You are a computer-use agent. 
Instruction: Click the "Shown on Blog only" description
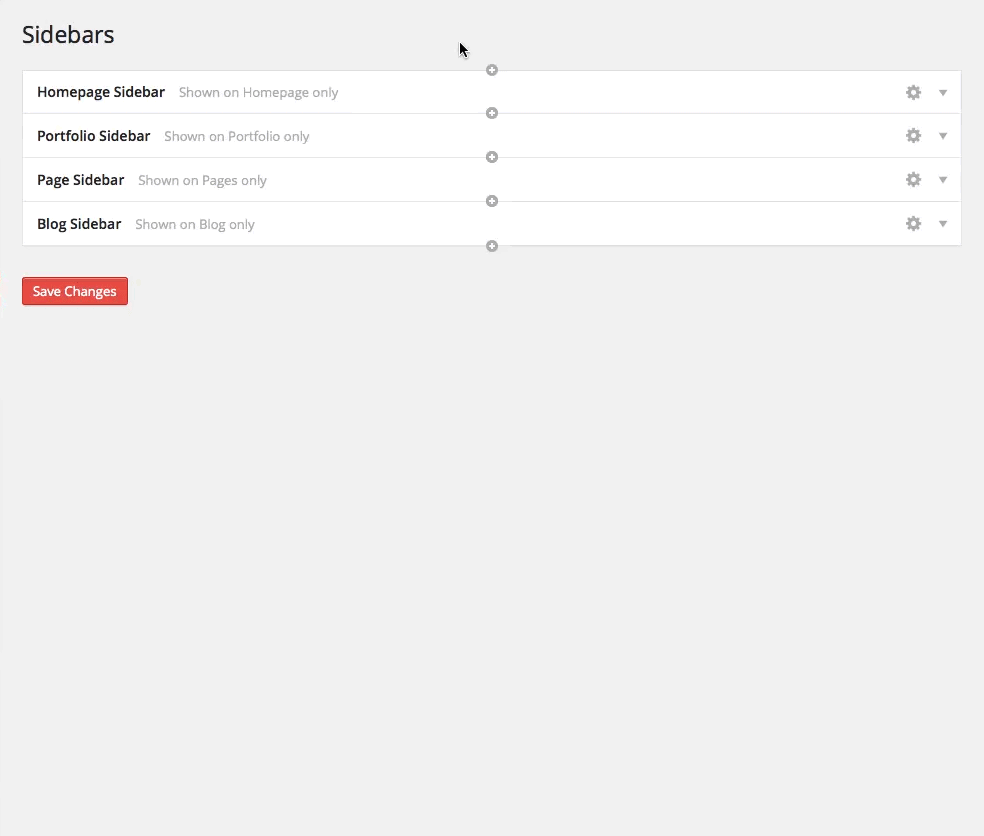[x=195, y=224]
